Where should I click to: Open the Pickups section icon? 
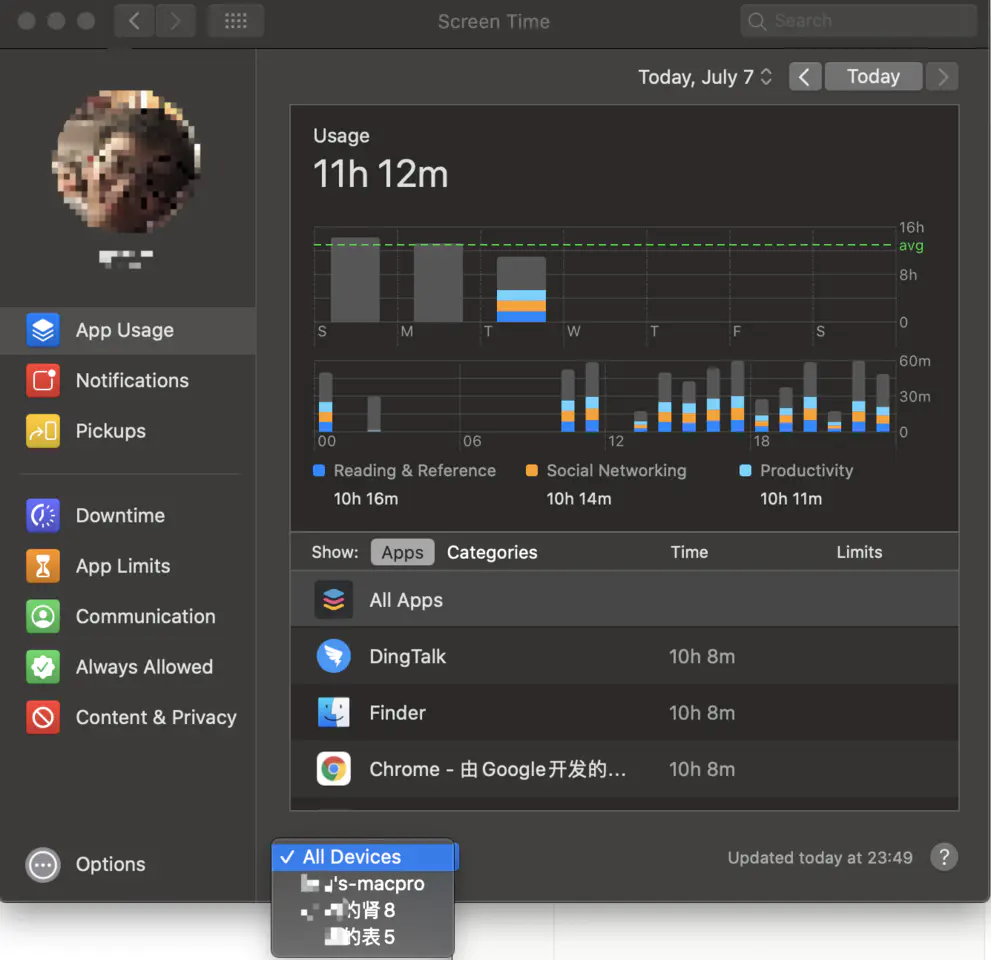[x=43, y=431]
